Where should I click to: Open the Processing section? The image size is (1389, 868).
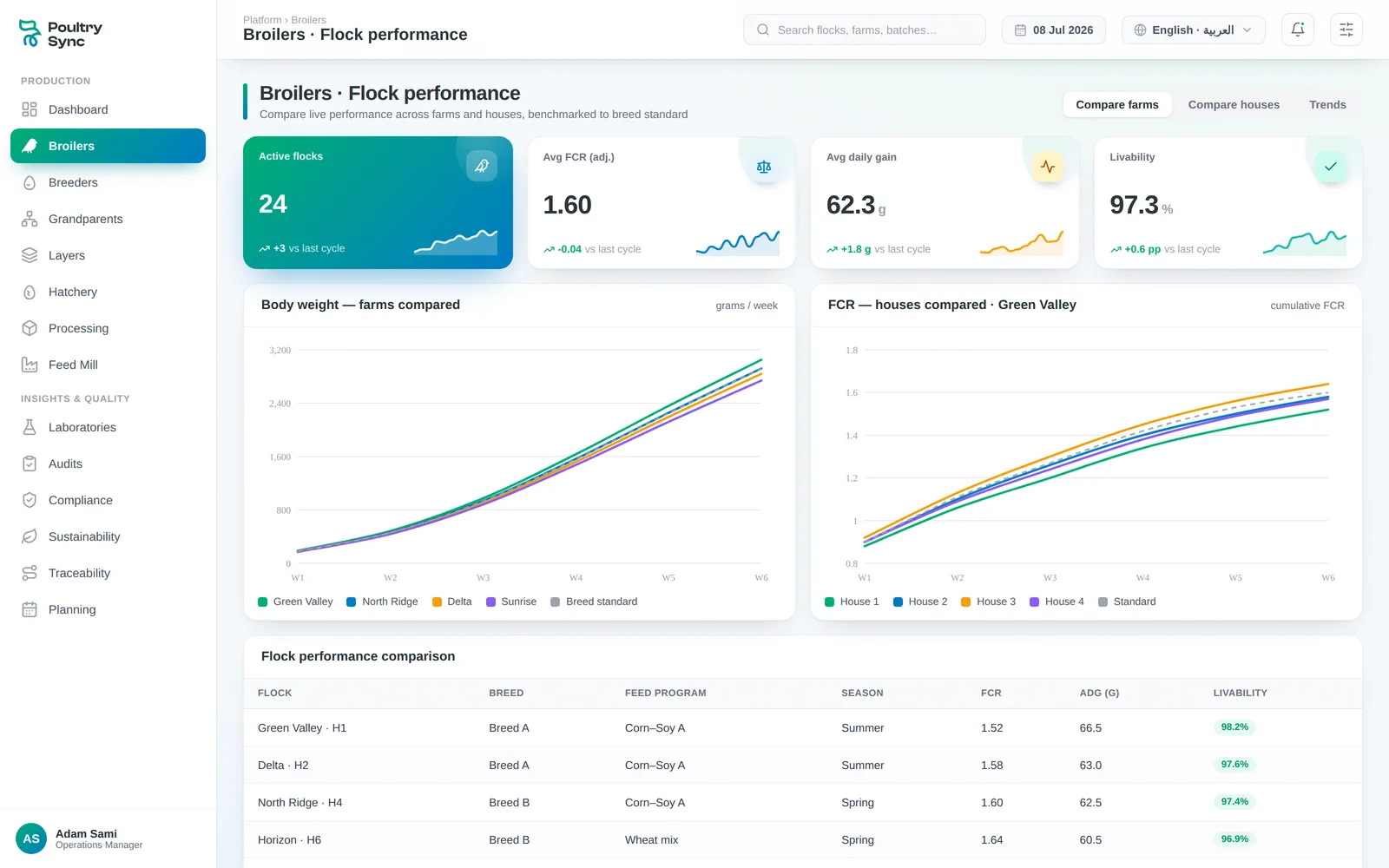coord(108,328)
